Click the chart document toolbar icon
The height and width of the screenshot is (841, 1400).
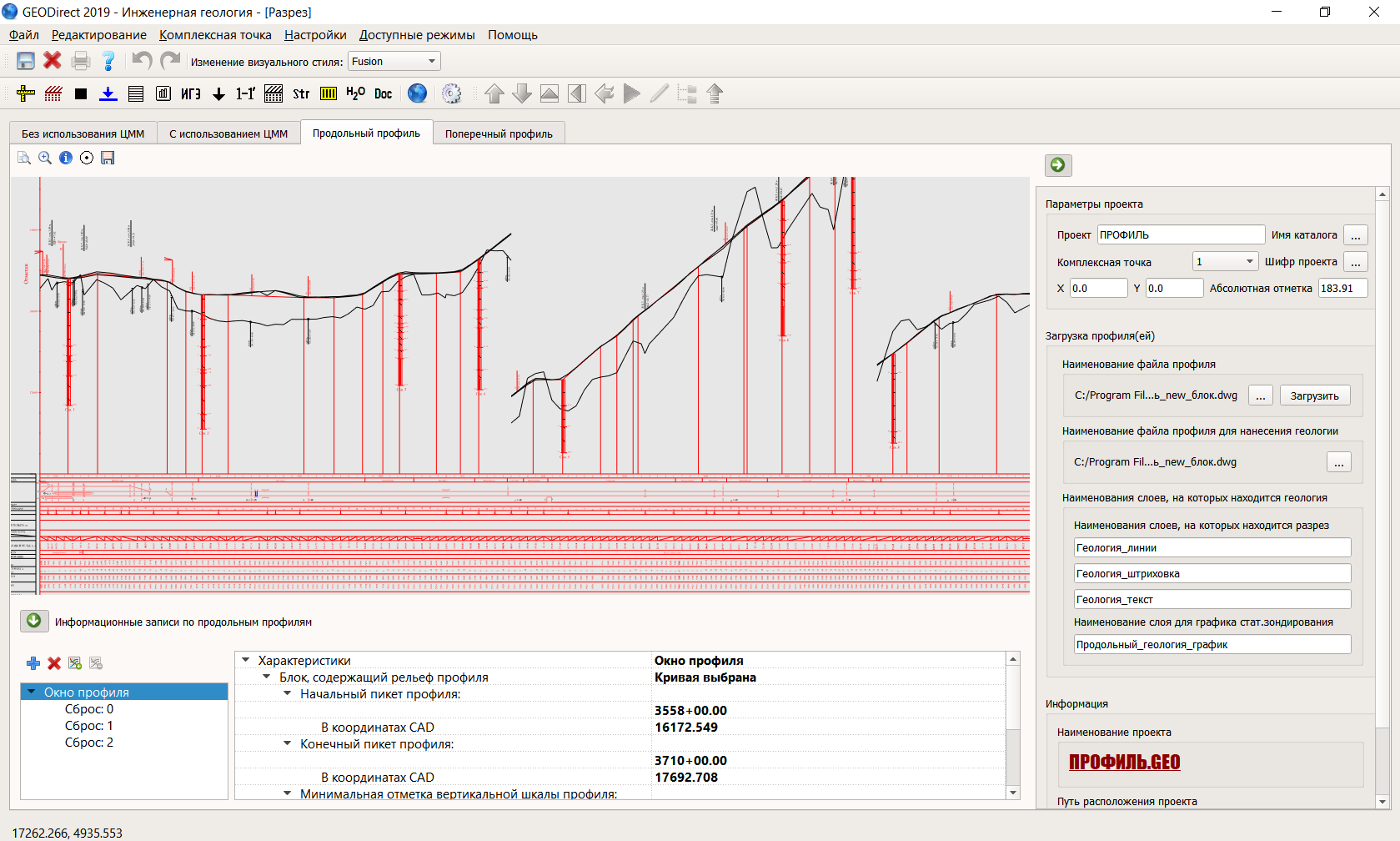pos(163,93)
